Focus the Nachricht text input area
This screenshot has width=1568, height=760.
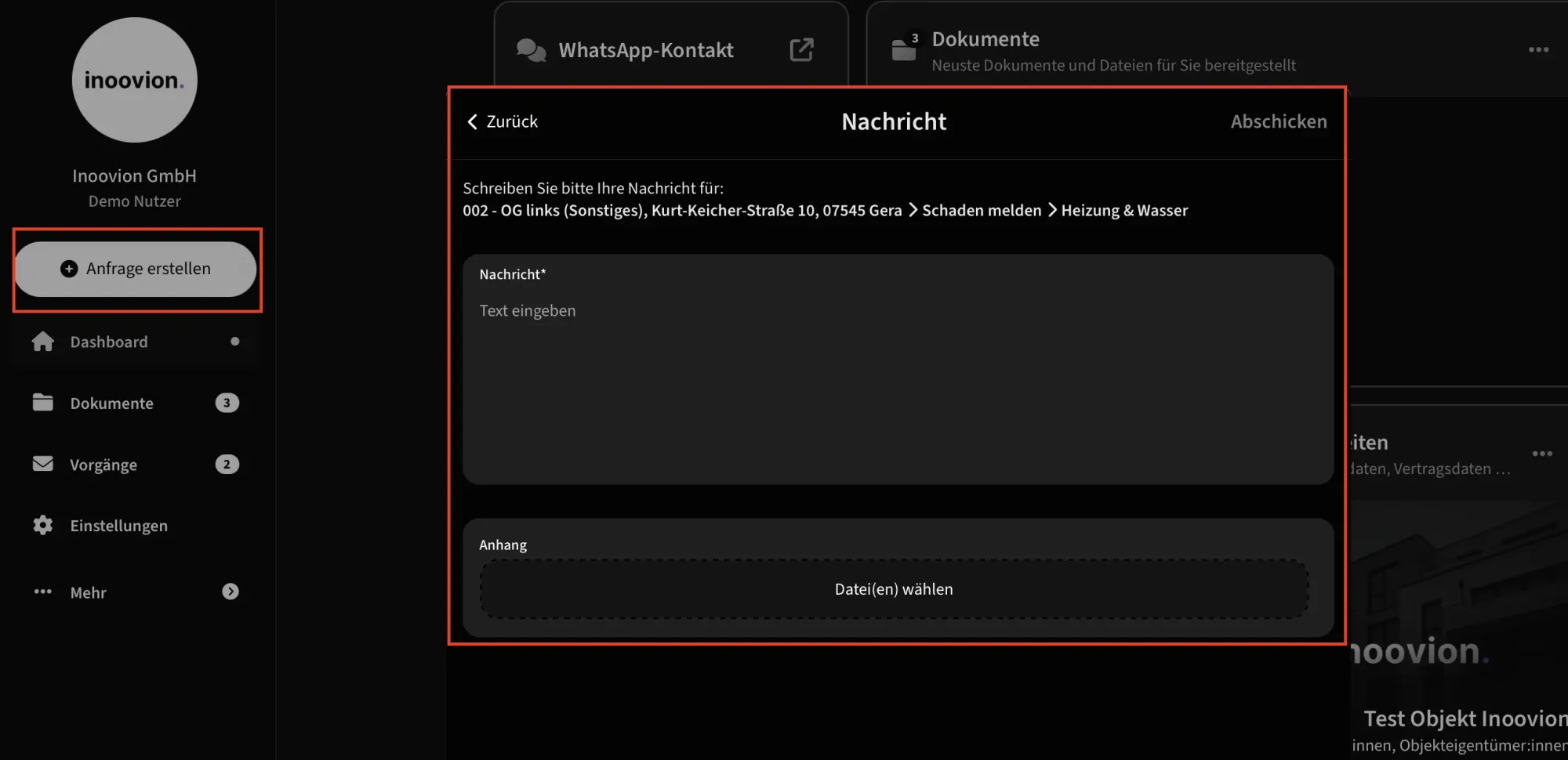click(x=898, y=369)
